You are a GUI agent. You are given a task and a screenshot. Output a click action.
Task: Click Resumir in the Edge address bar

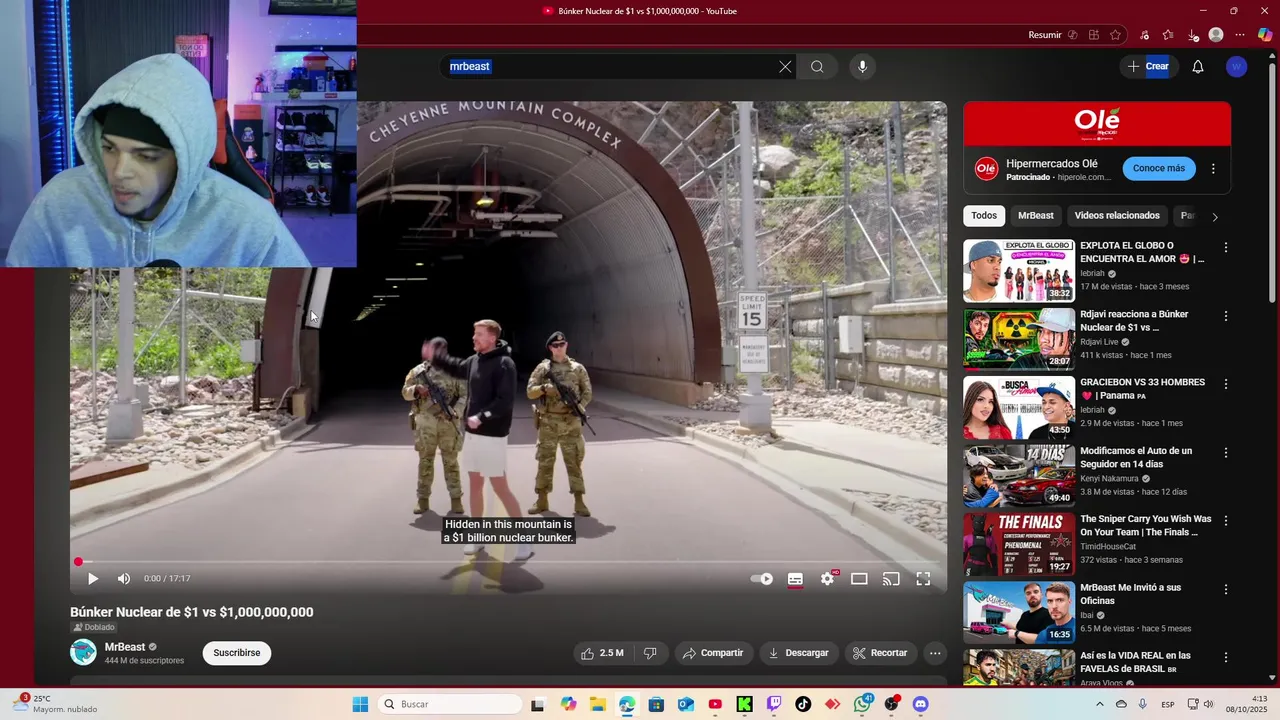[1045, 35]
